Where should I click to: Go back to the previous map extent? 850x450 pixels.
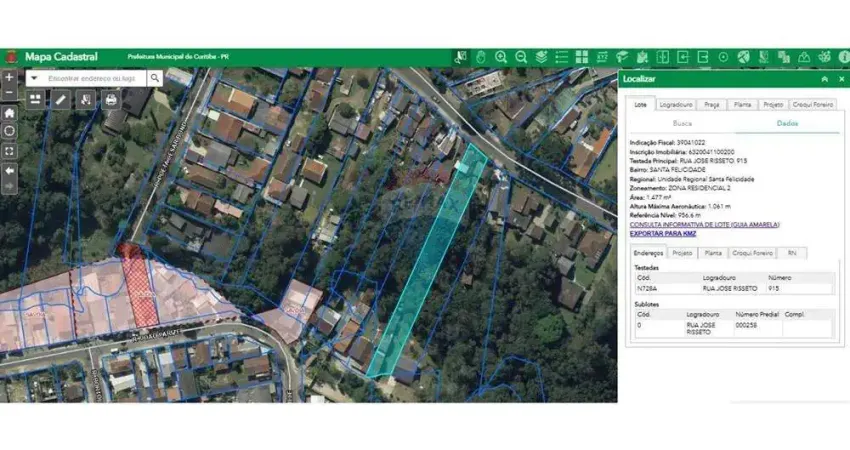9,170
